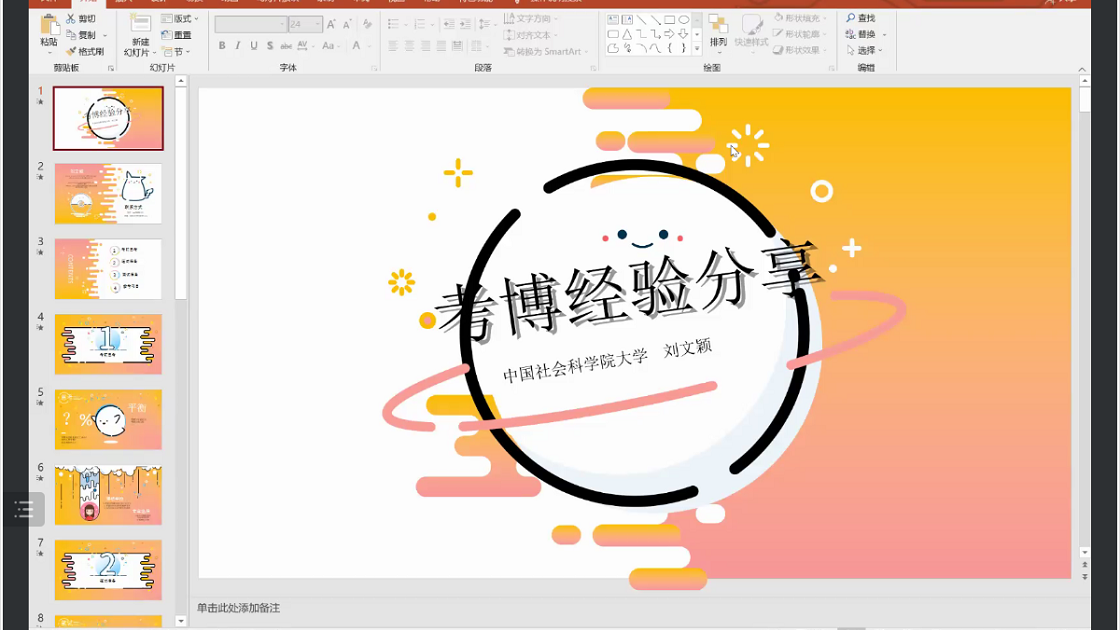The image size is (1120, 630).
Task: Open the Clipboard (剪贴板) pane launcher
Action: [111, 69]
